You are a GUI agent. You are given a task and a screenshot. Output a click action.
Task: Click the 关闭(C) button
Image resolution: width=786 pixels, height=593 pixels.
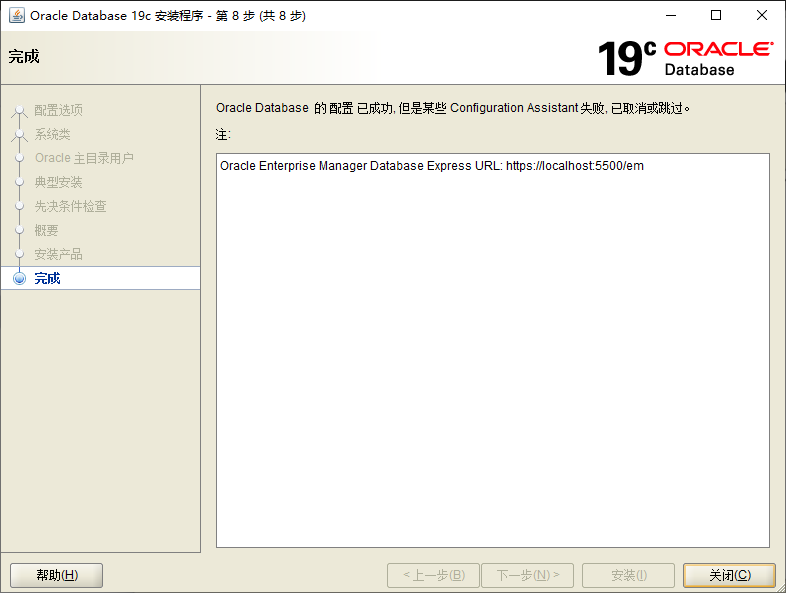(x=729, y=575)
